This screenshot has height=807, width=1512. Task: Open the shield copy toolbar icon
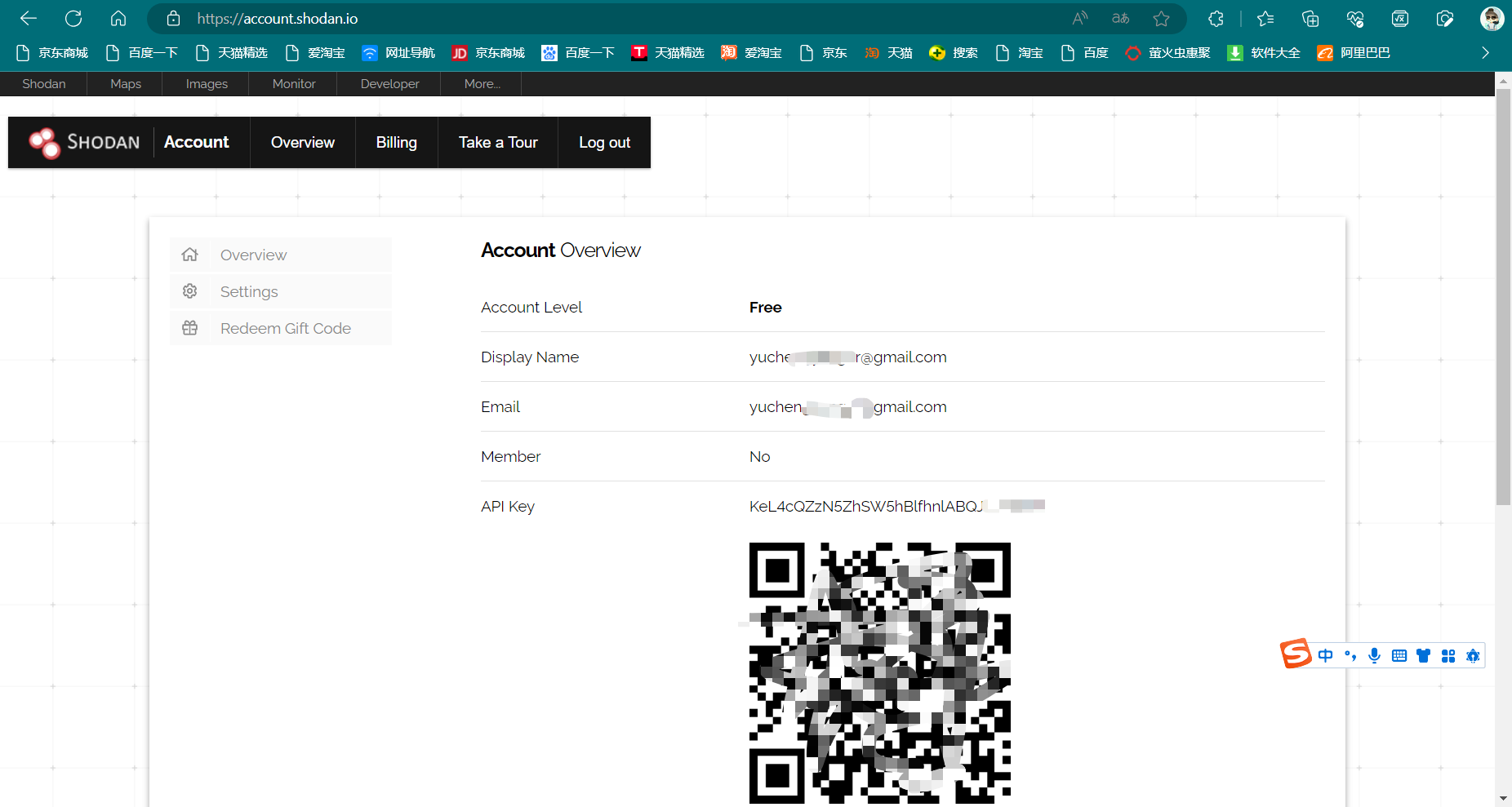coord(1445,18)
